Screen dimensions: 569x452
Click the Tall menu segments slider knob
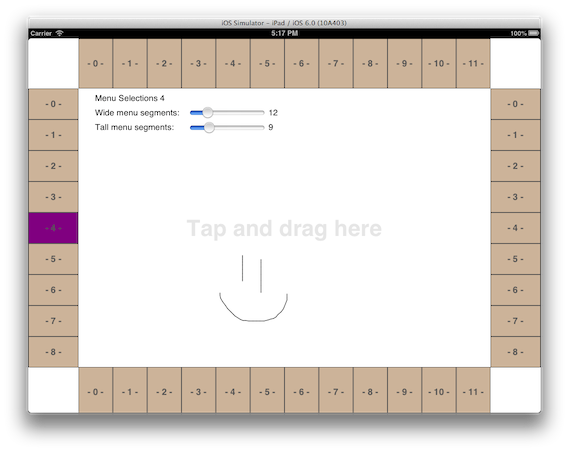point(209,127)
